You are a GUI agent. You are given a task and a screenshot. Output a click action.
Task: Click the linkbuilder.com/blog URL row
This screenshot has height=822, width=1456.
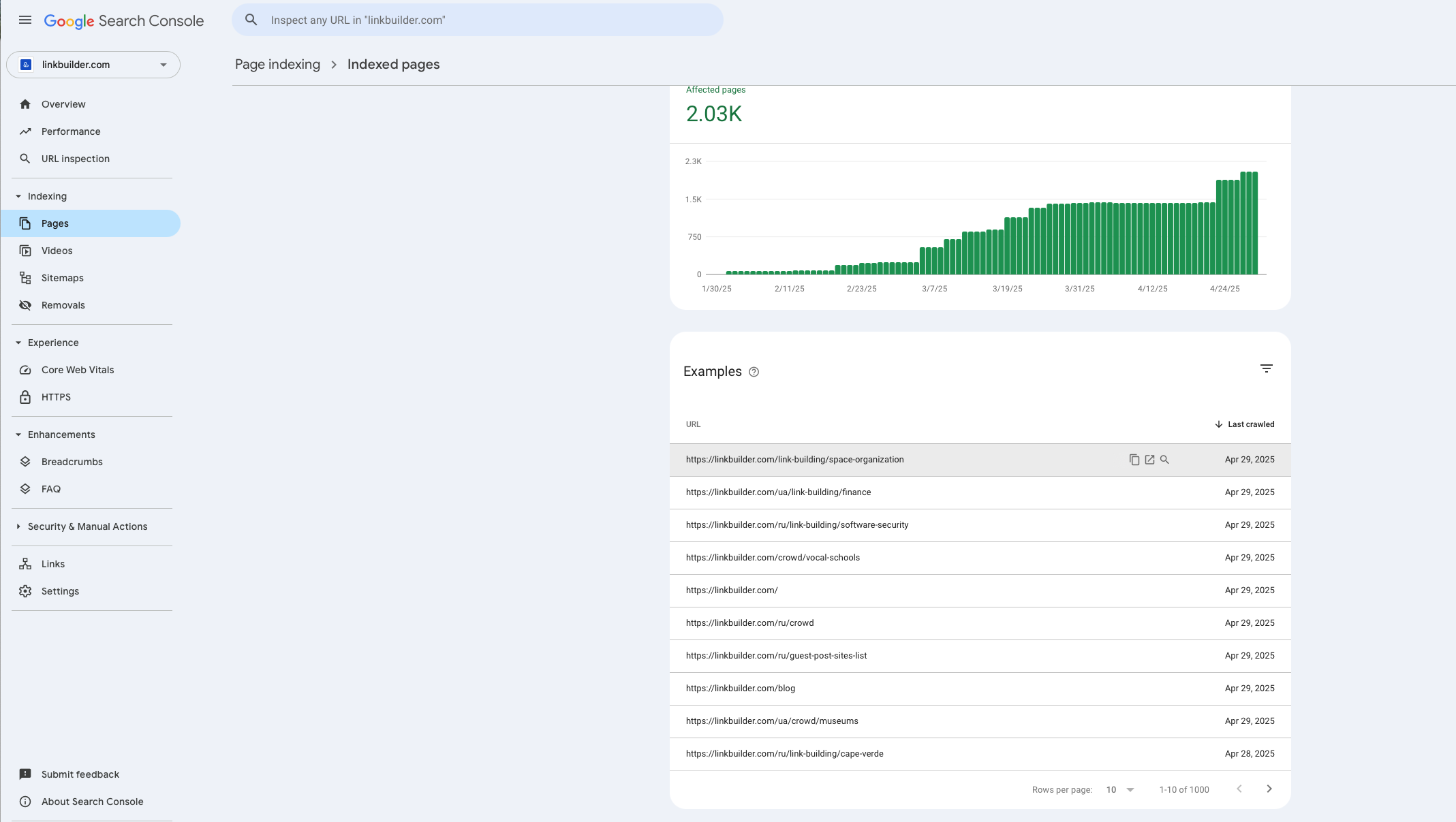coord(980,689)
